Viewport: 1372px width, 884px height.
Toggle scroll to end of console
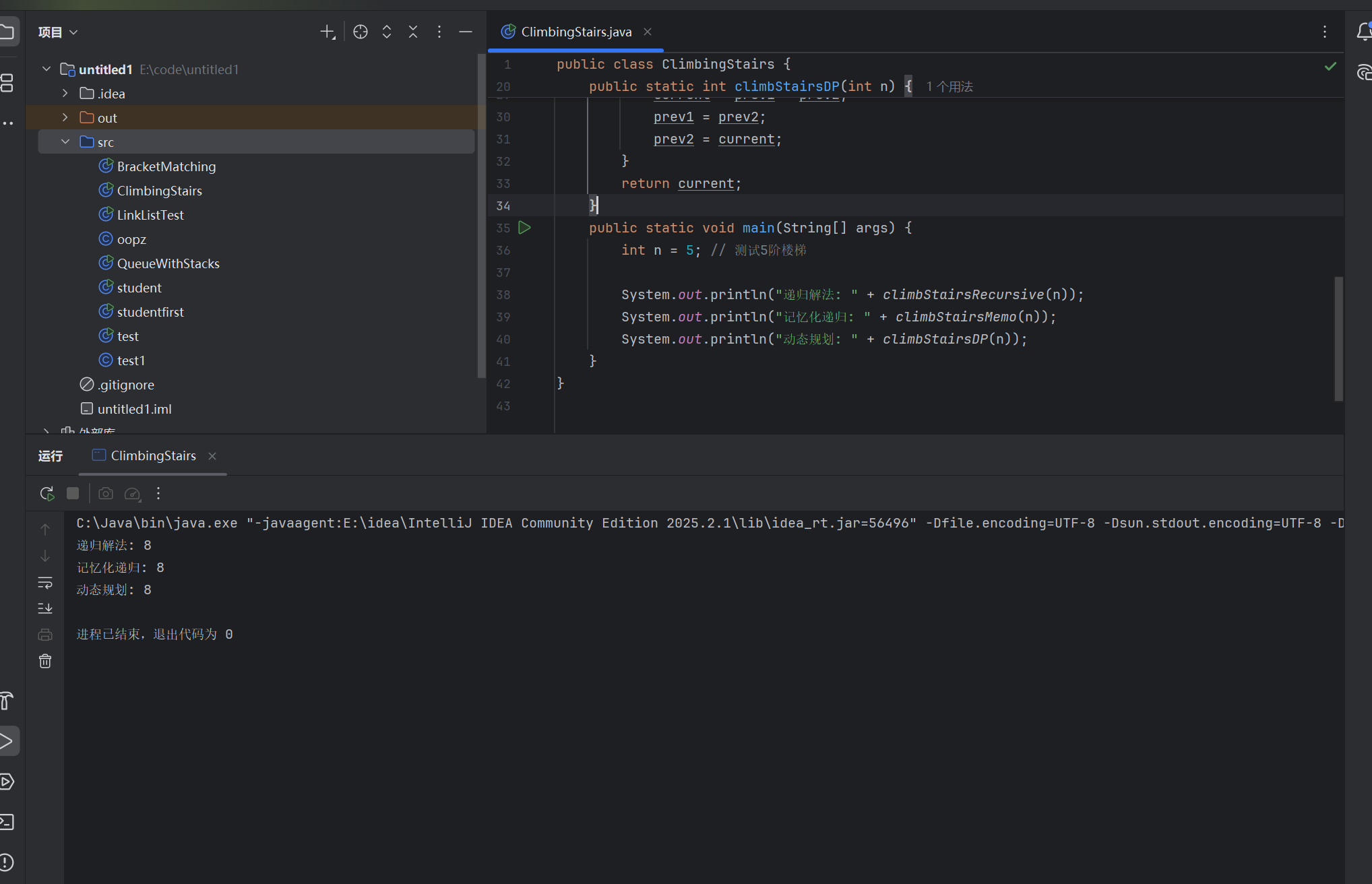coord(45,608)
